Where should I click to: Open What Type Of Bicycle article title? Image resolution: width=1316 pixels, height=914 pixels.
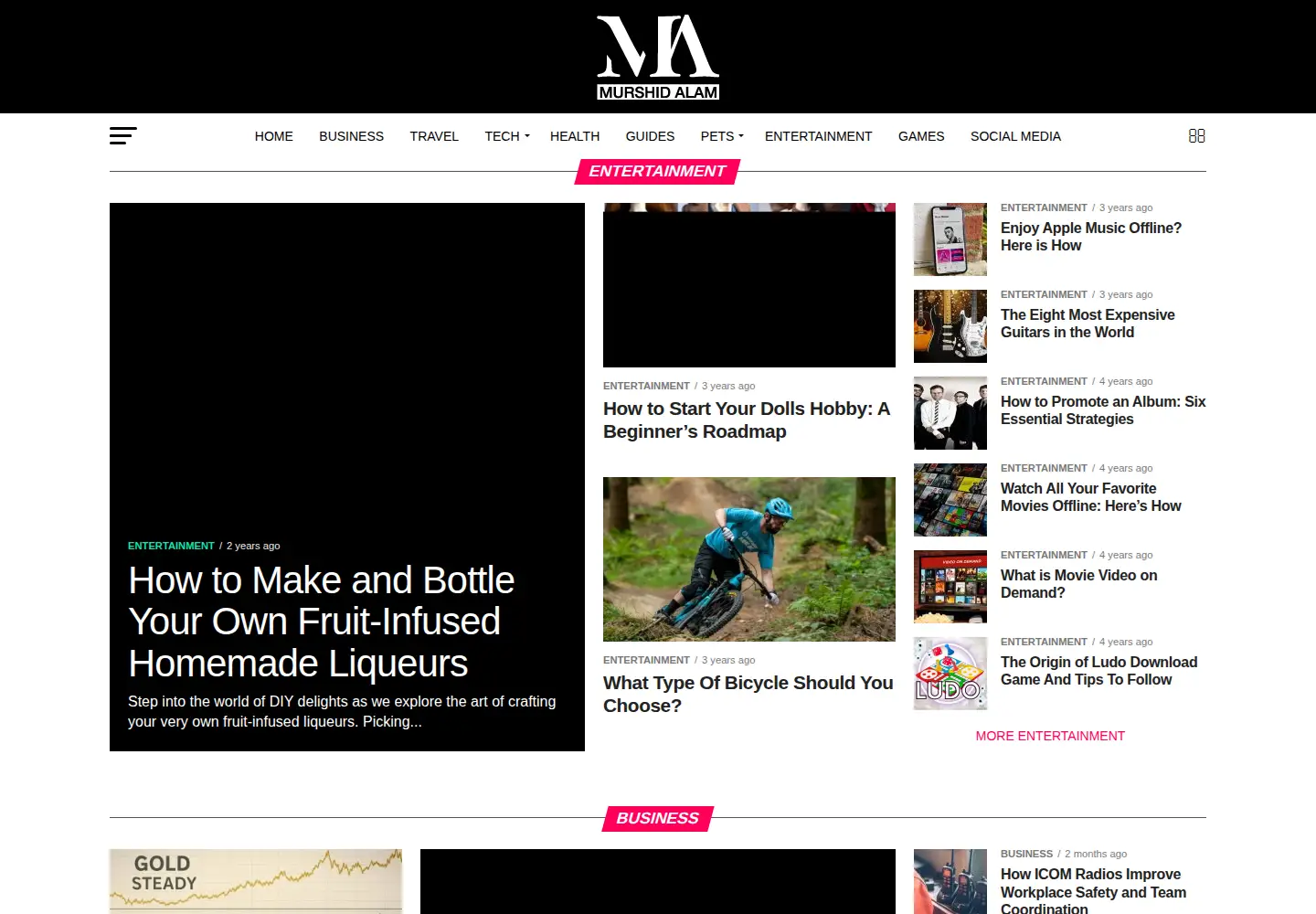[748, 694]
